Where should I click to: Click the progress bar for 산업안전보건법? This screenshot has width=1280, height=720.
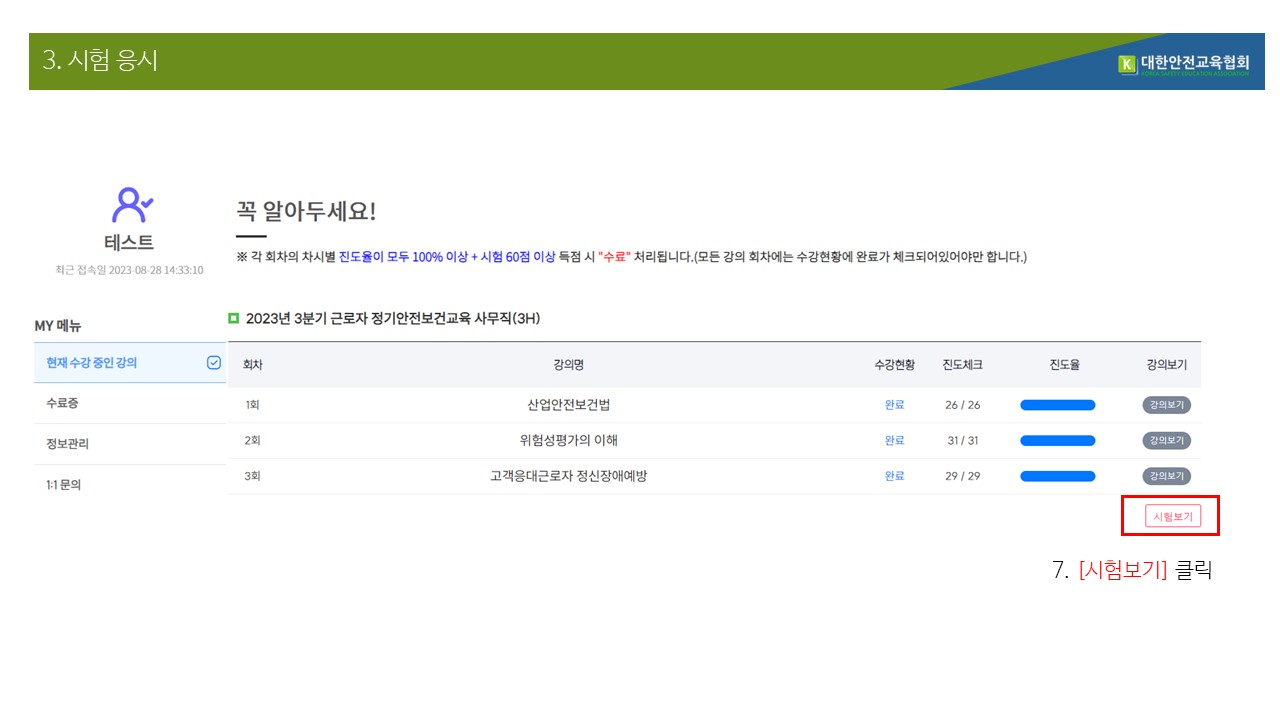tap(1057, 405)
